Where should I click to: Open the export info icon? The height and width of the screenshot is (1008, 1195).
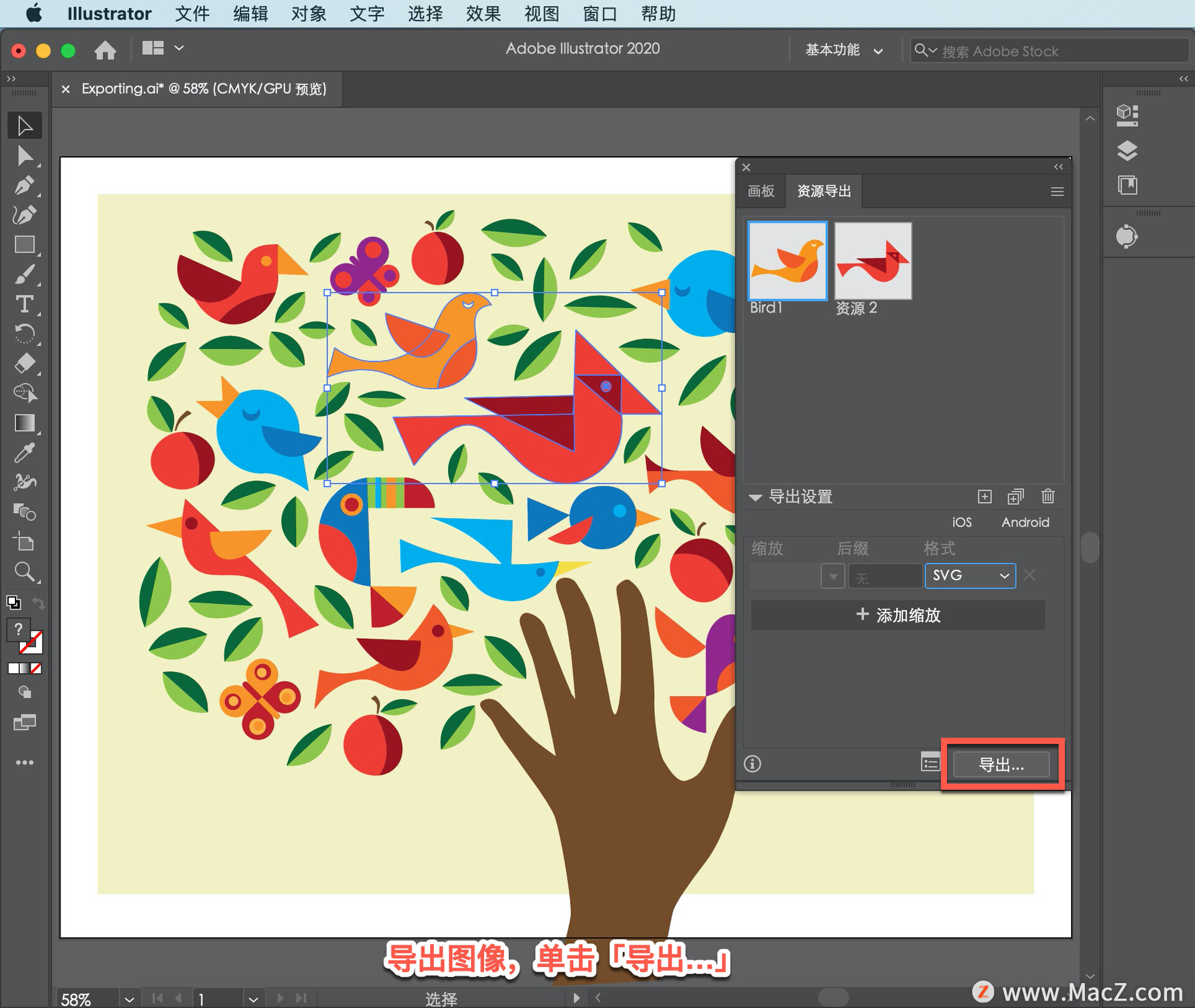click(752, 764)
